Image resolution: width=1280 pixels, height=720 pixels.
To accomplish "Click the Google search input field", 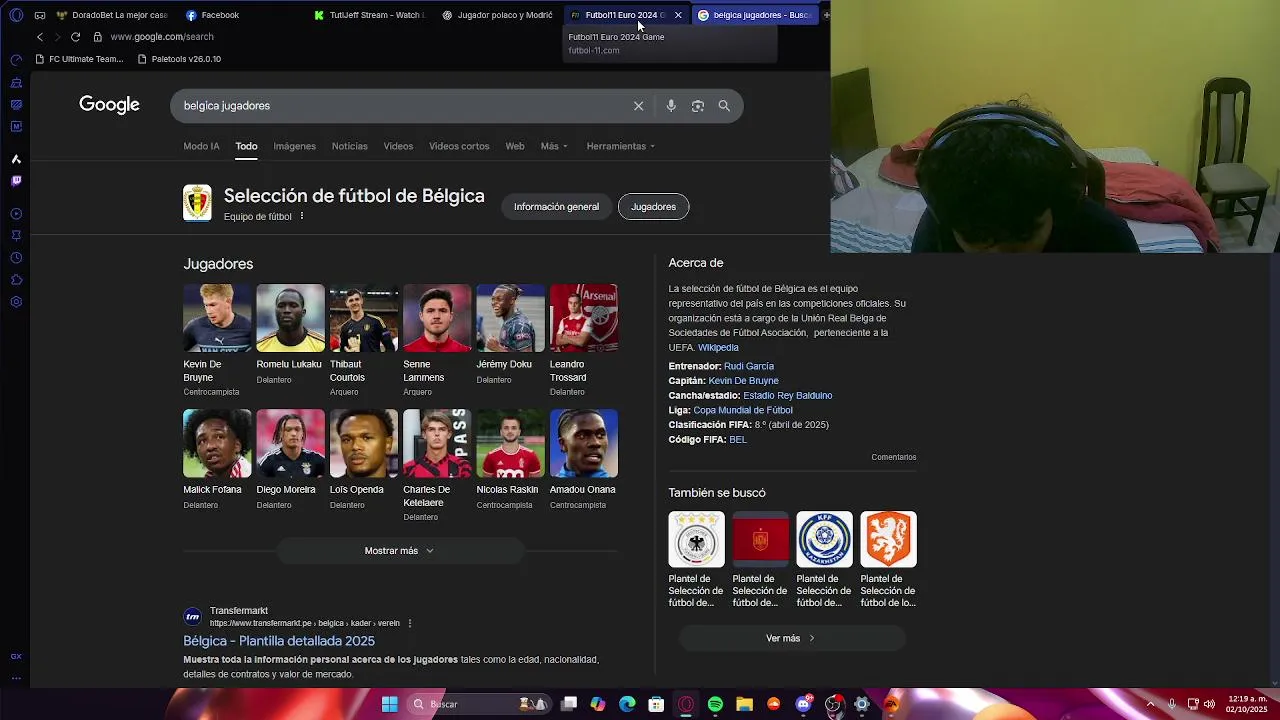I will pyautogui.click(x=400, y=106).
